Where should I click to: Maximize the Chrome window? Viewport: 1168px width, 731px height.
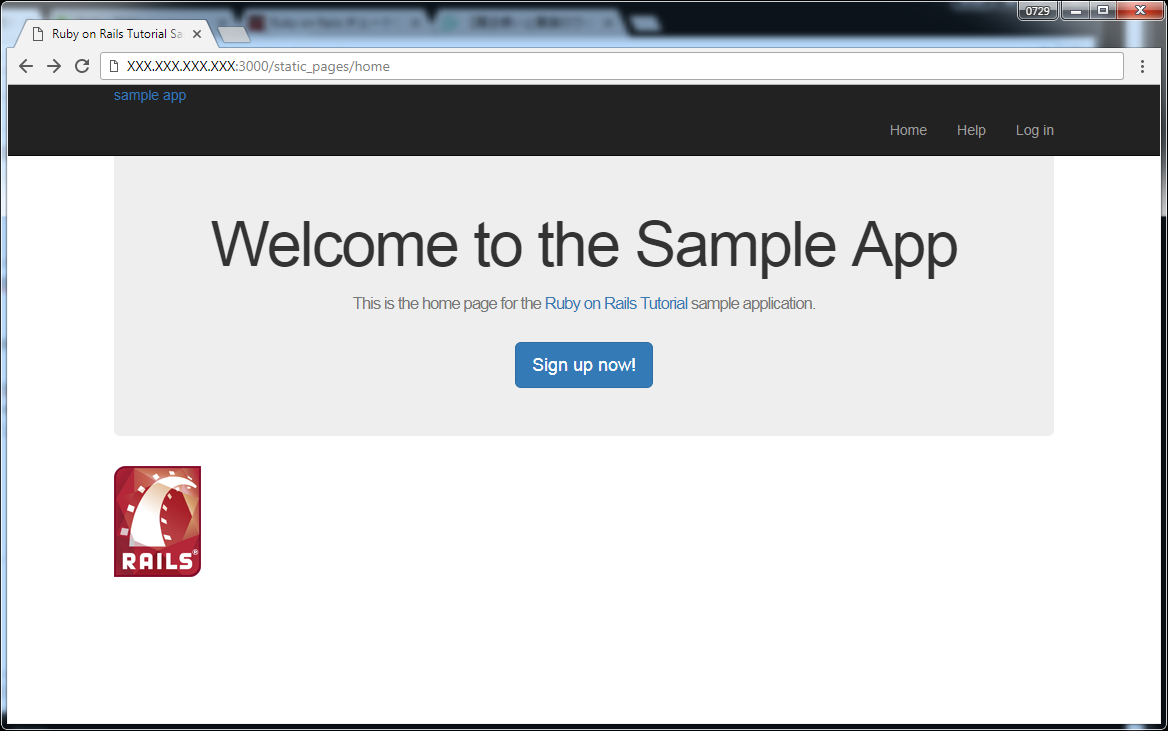(1103, 10)
